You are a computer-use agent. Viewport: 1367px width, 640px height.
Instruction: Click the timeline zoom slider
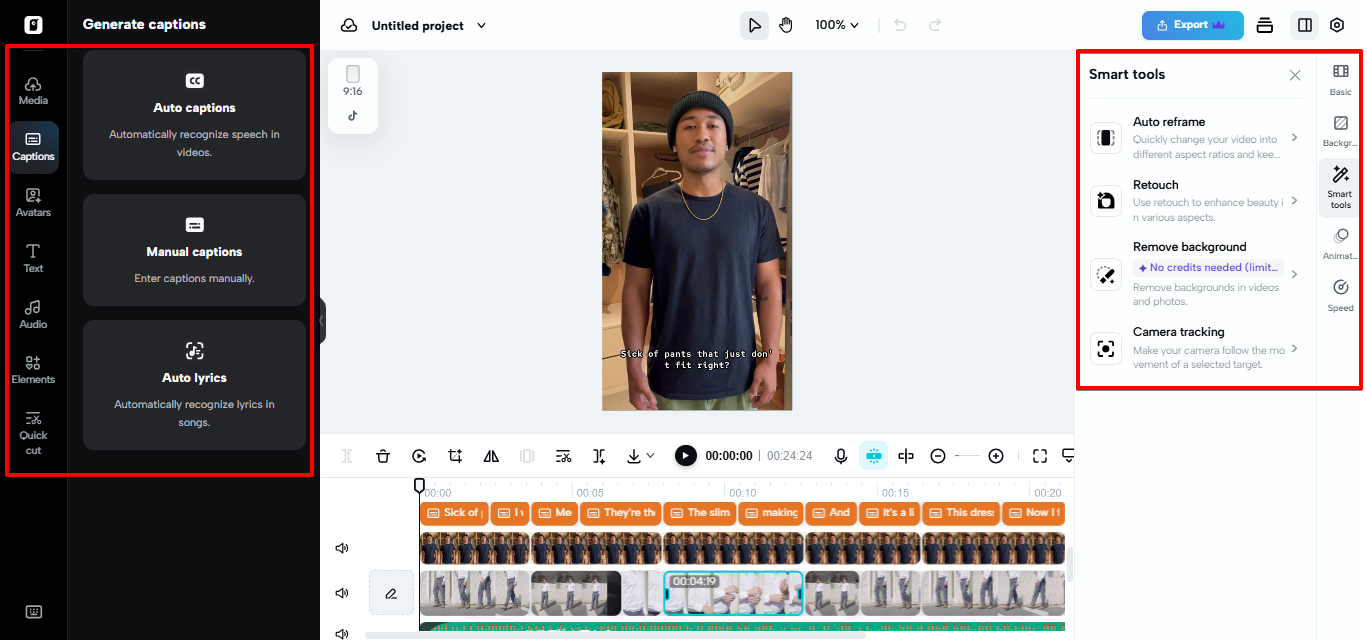click(x=967, y=456)
